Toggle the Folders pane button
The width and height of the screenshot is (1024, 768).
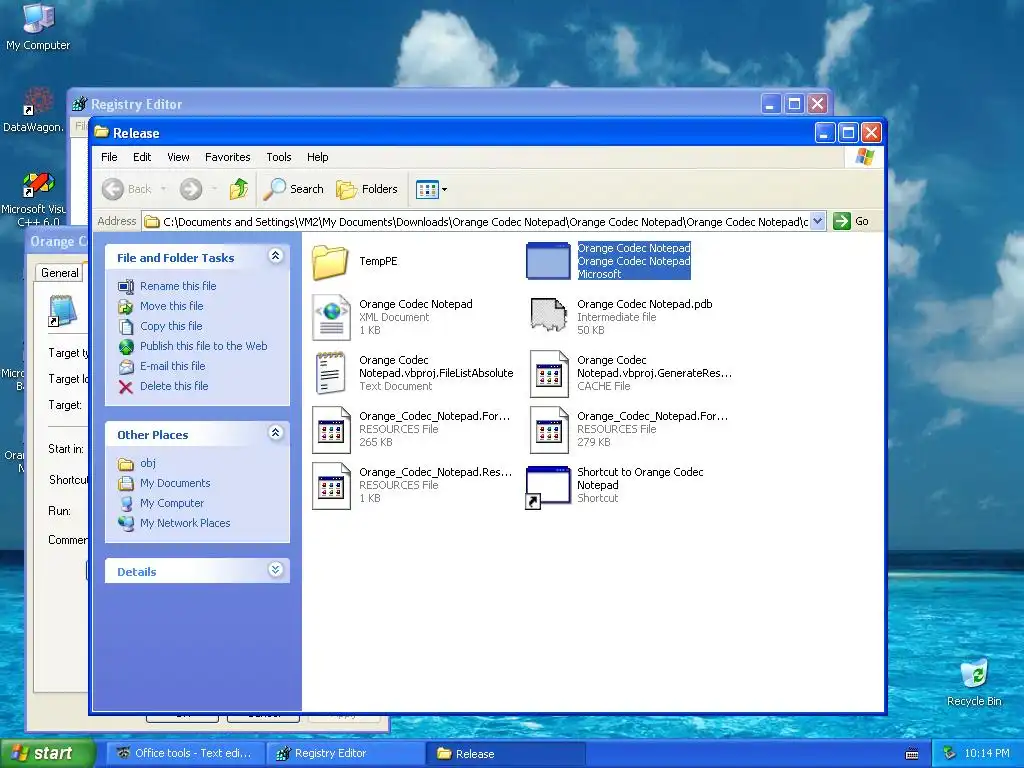coord(366,189)
